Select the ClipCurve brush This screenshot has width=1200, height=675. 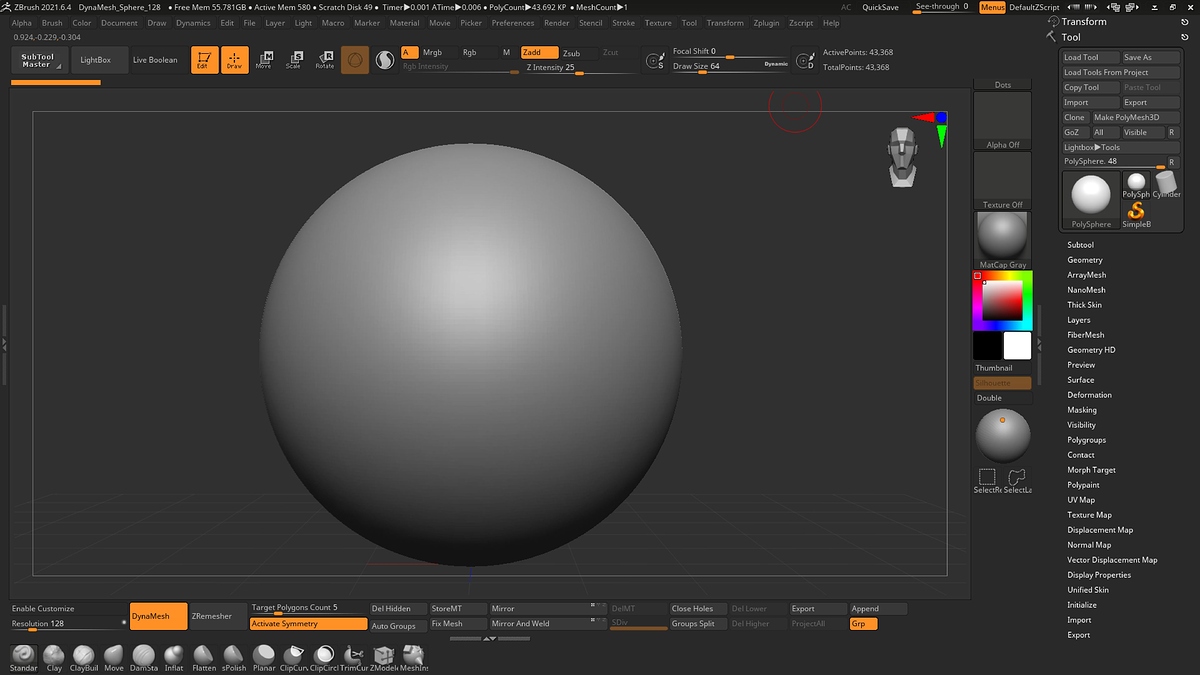[x=294, y=658]
